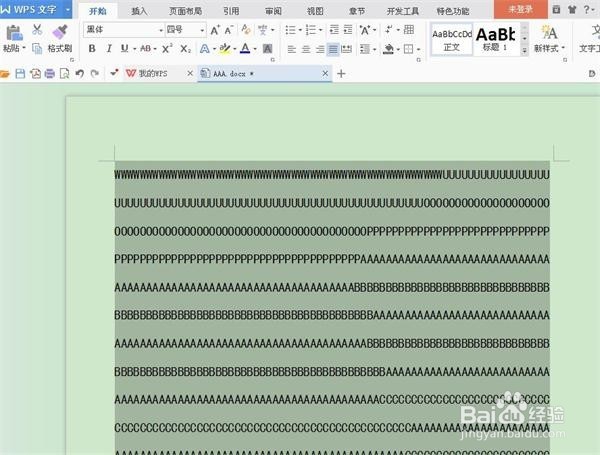Add a new document tab
This screenshot has width=600, height=455.
click(341, 73)
